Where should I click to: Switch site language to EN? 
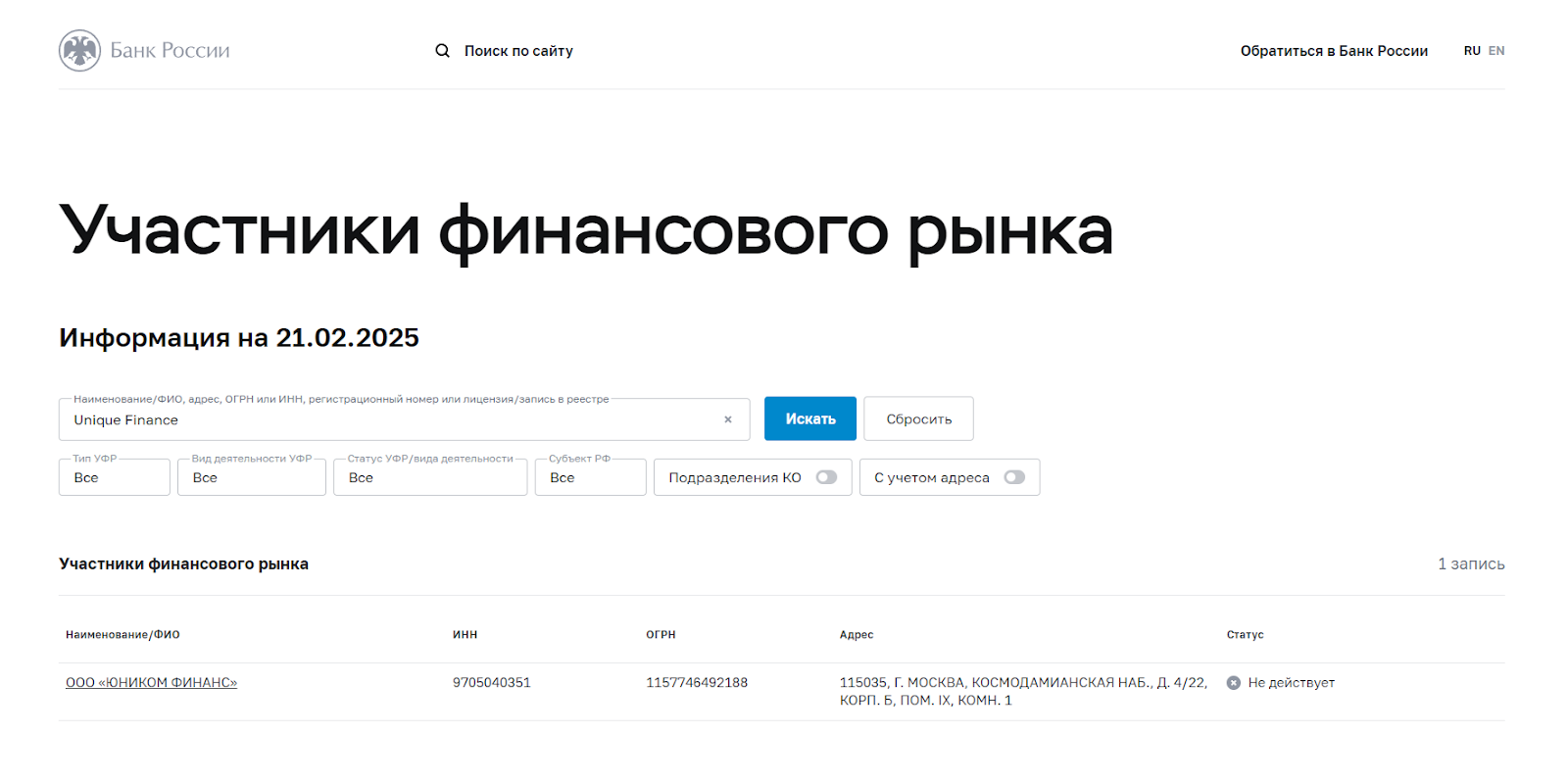click(1496, 51)
